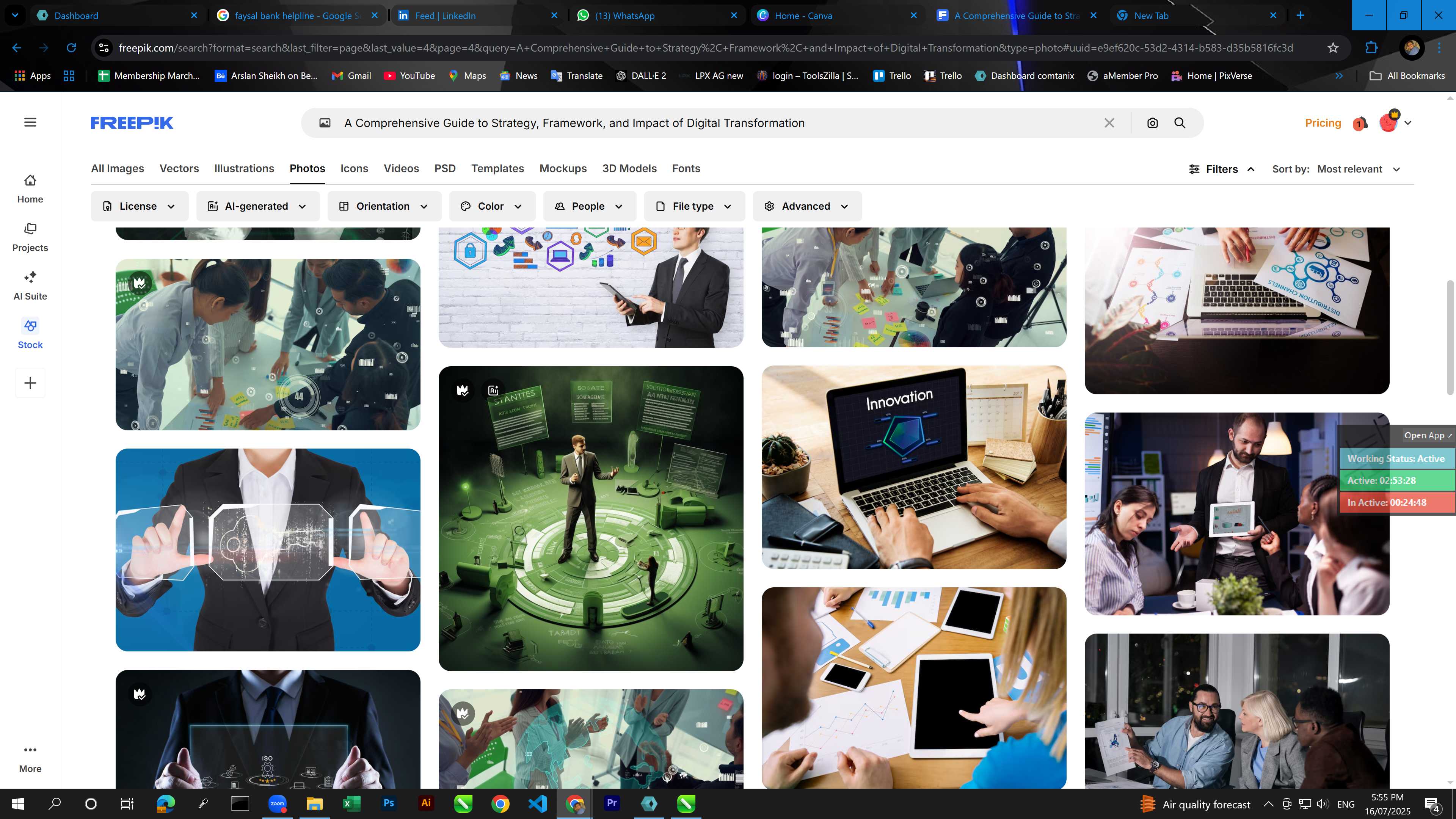Click AI badge on green strategy image
The width and height of the screenshot is (1456, 819).
[x=493, y=390]
